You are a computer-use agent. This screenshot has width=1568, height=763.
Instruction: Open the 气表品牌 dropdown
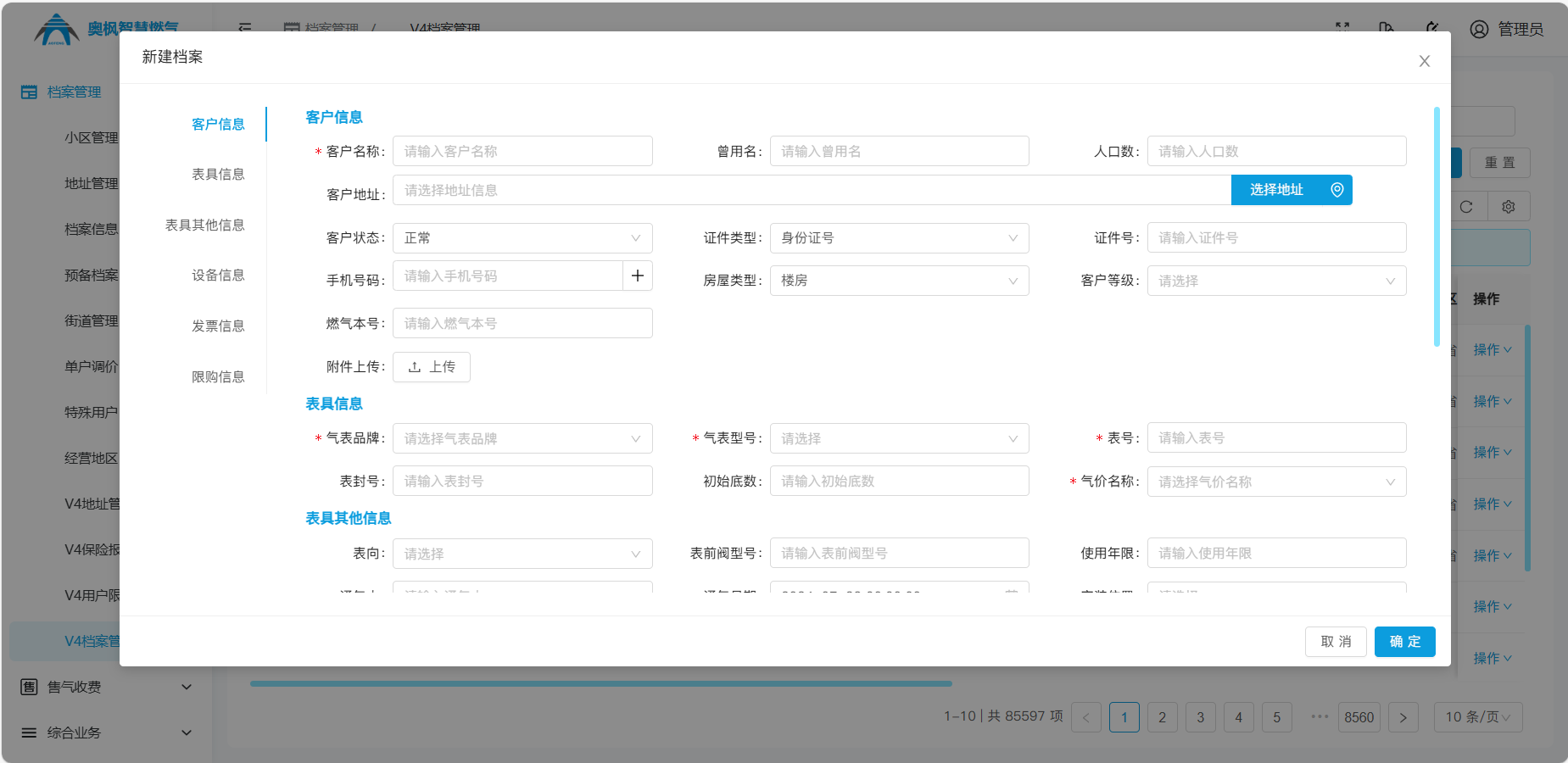pos(522,438)
